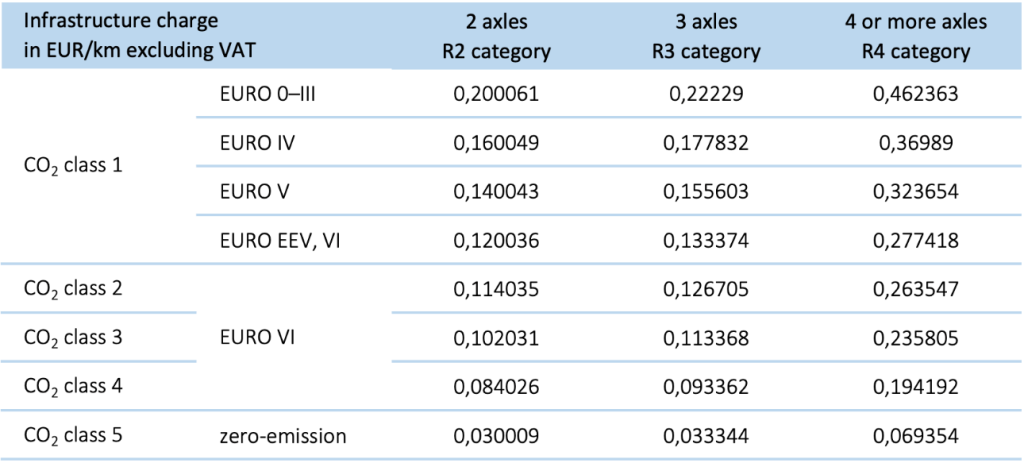Click the R2 value 0,030009
This screenshot has width=1024, height=463.
pos(497,434)
